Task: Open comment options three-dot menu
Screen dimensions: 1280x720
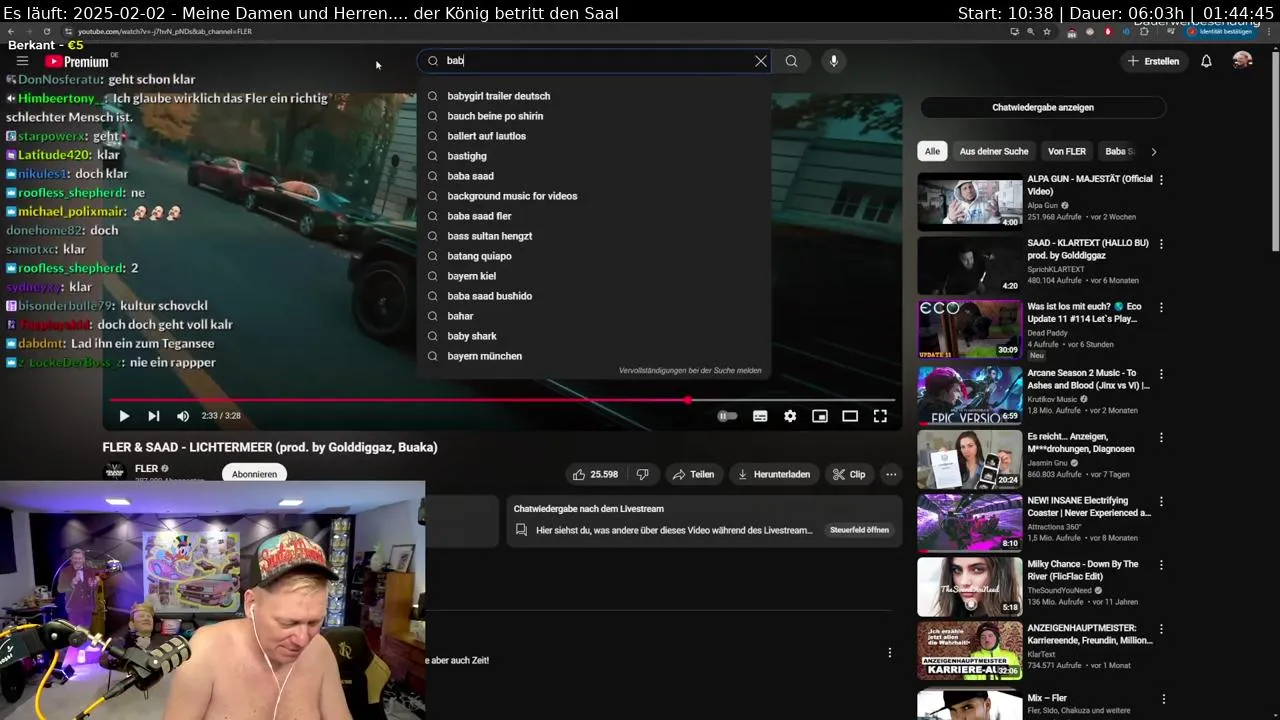Action: pos(889,653)
